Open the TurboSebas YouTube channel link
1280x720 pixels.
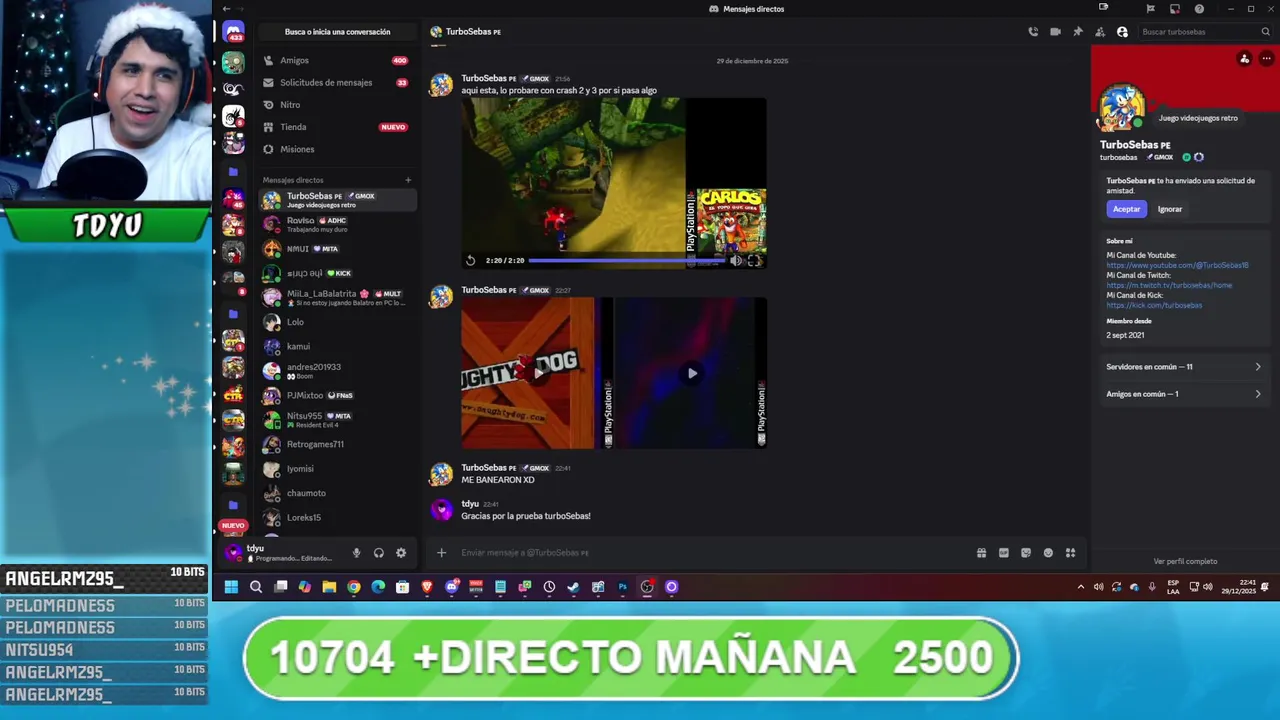pyautogui.click(x=1177, y=265)
